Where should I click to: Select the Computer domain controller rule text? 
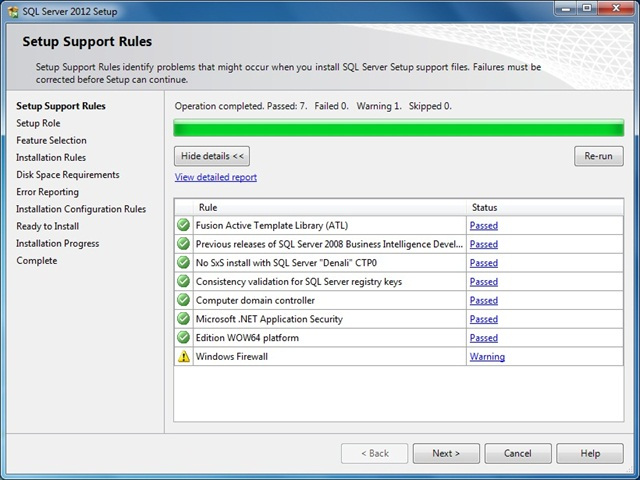(255, 300)
